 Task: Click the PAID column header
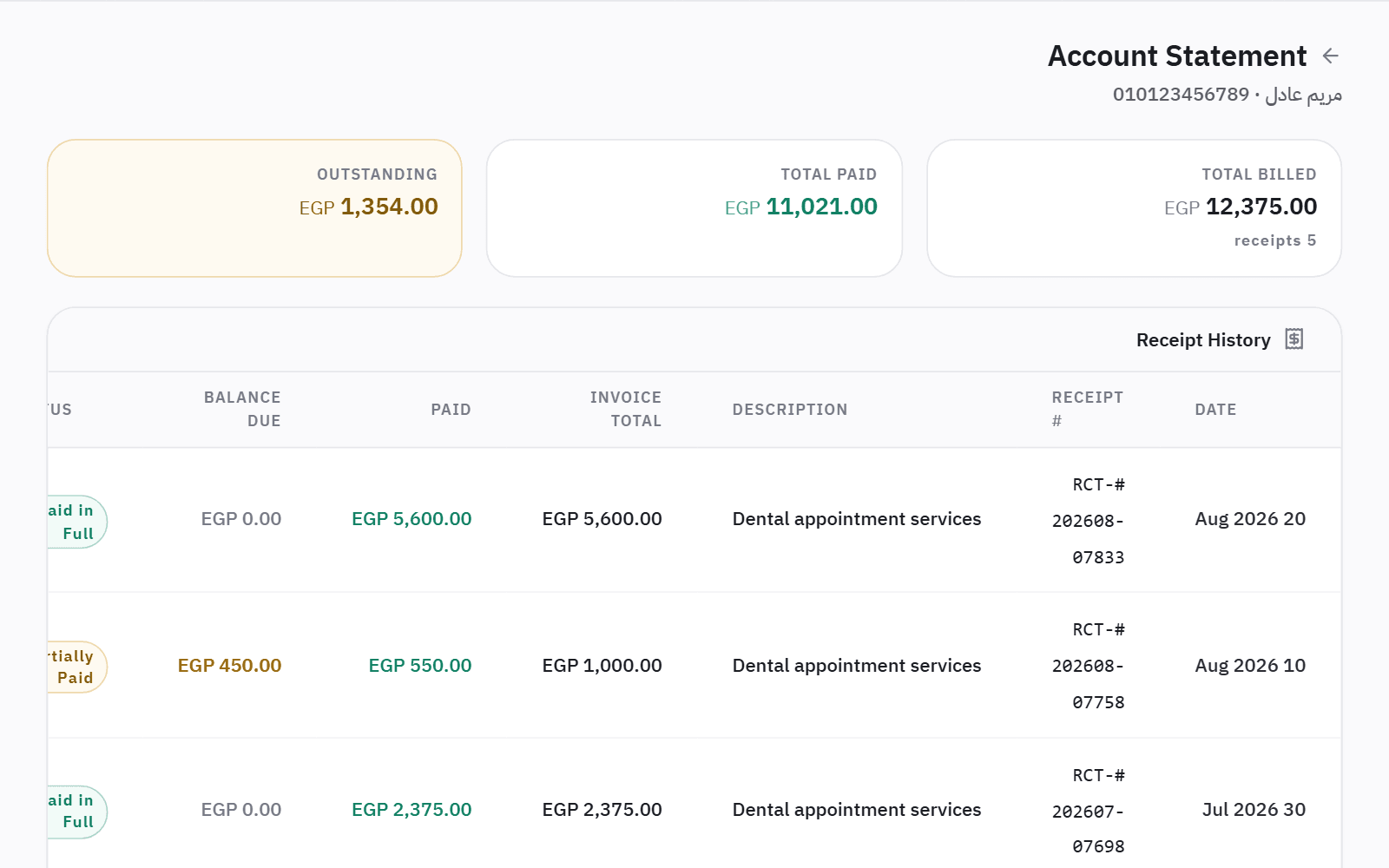[451, 410]
